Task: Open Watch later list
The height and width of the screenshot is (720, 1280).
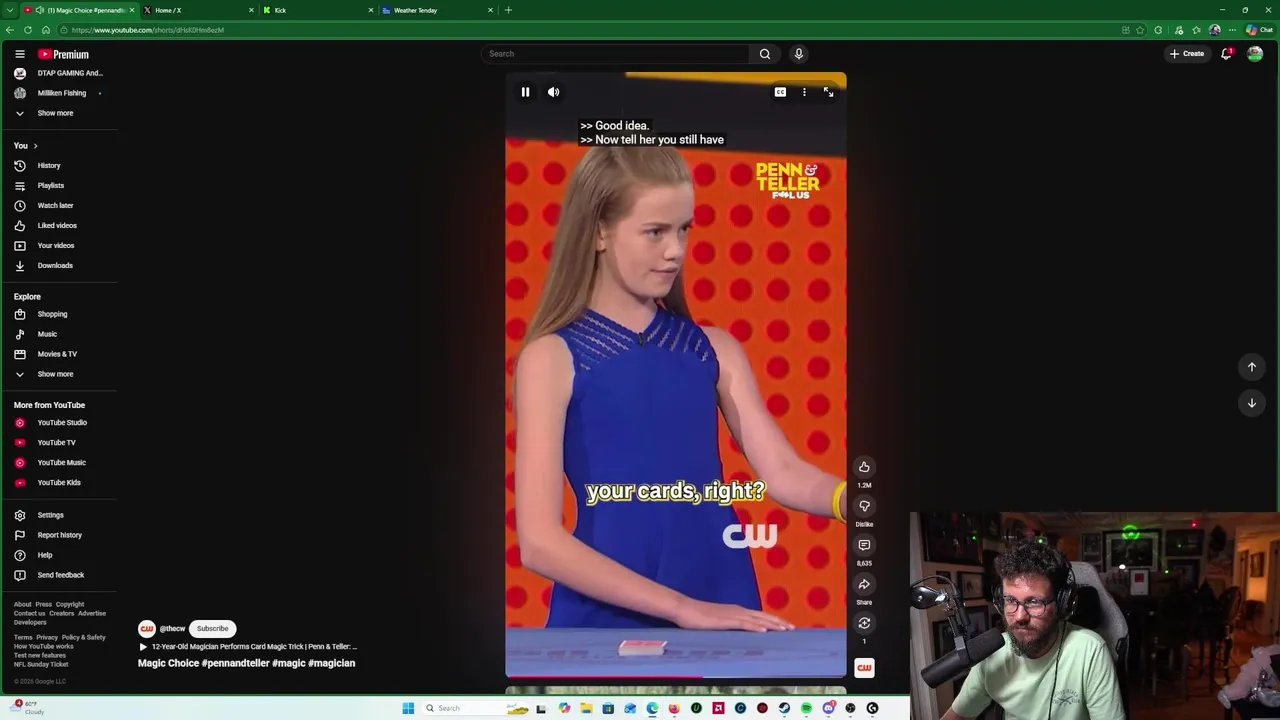Action: (x=55, y=206)
